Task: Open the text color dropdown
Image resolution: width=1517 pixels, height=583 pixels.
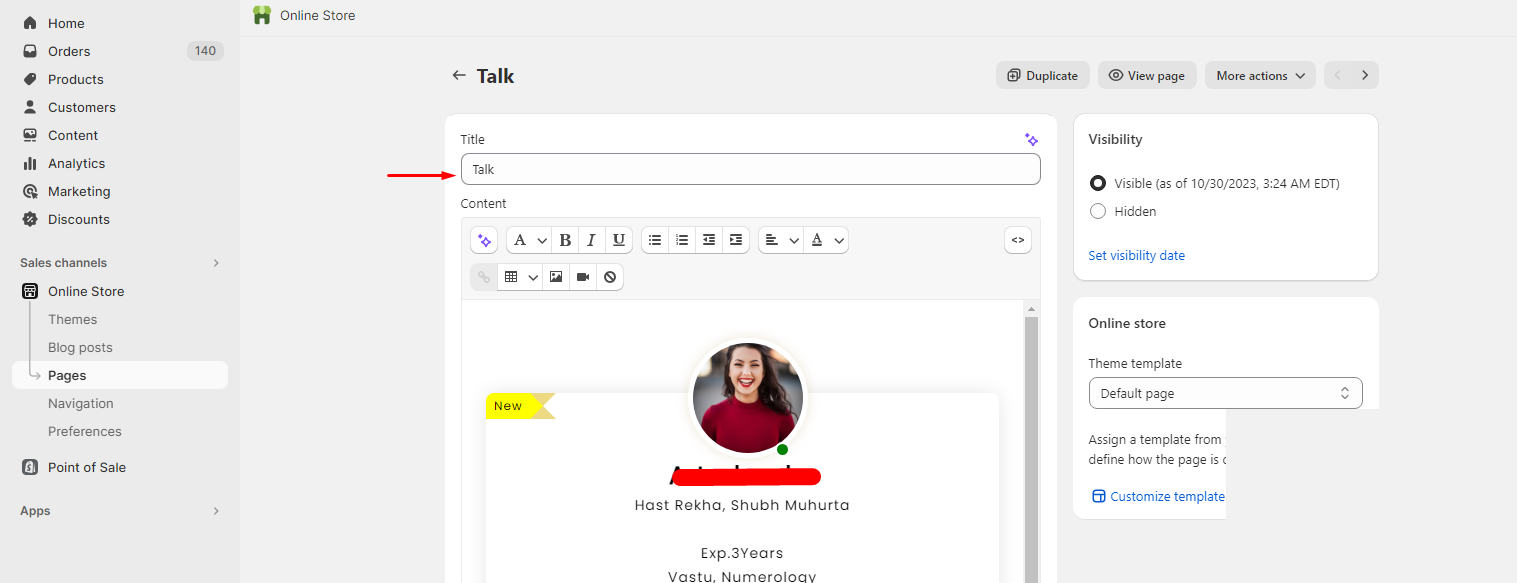Action: click(826, 240)
